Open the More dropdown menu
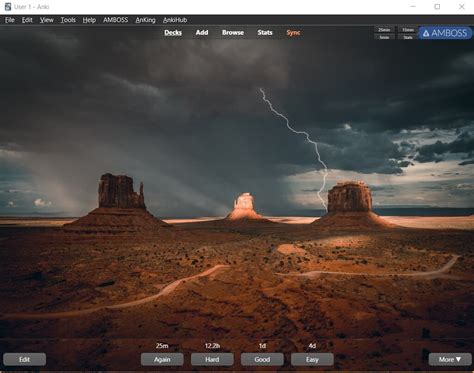 [x=450, y=359]
